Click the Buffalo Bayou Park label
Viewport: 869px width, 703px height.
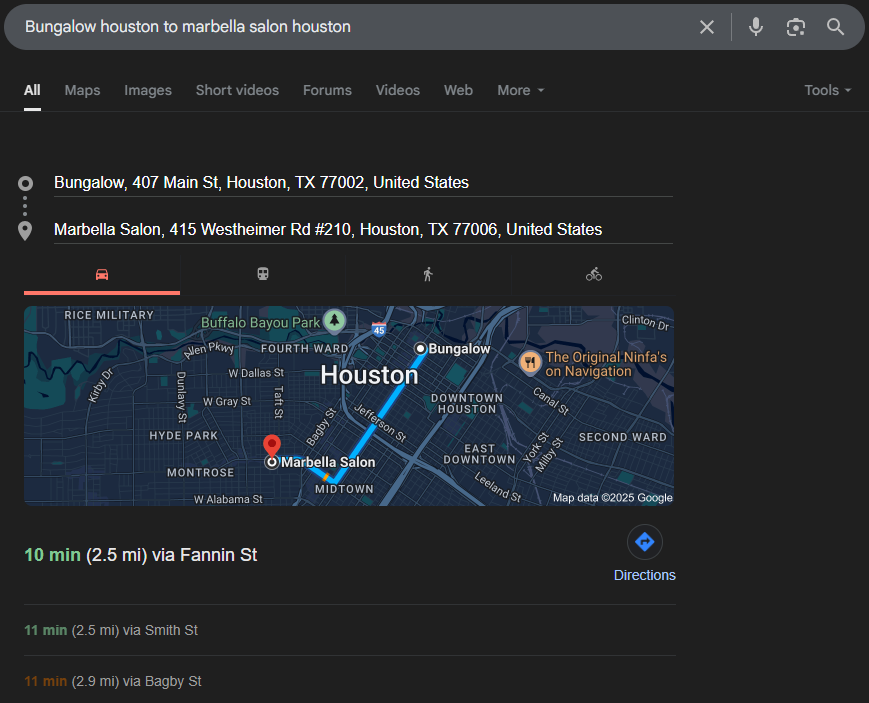(260, 322)
